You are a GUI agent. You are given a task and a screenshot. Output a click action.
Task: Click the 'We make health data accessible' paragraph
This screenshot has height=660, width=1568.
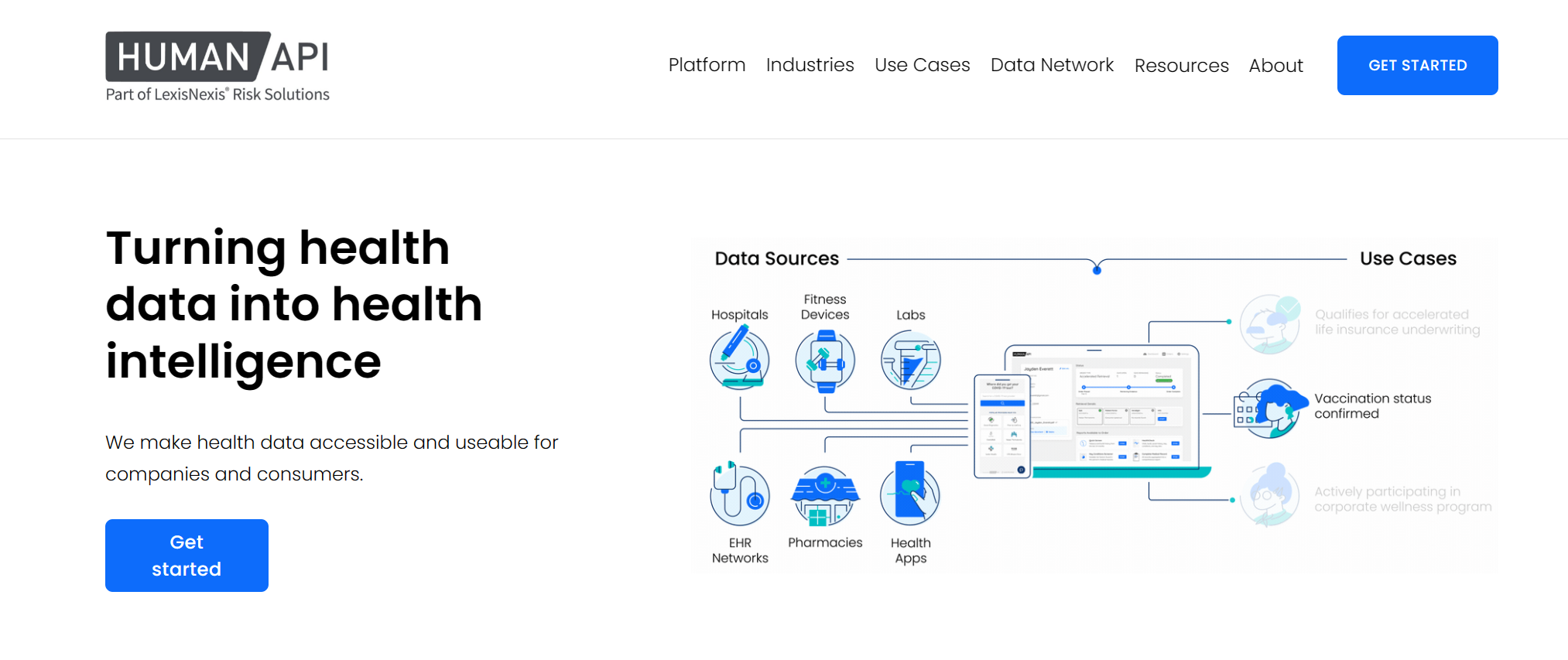[331, 458]
